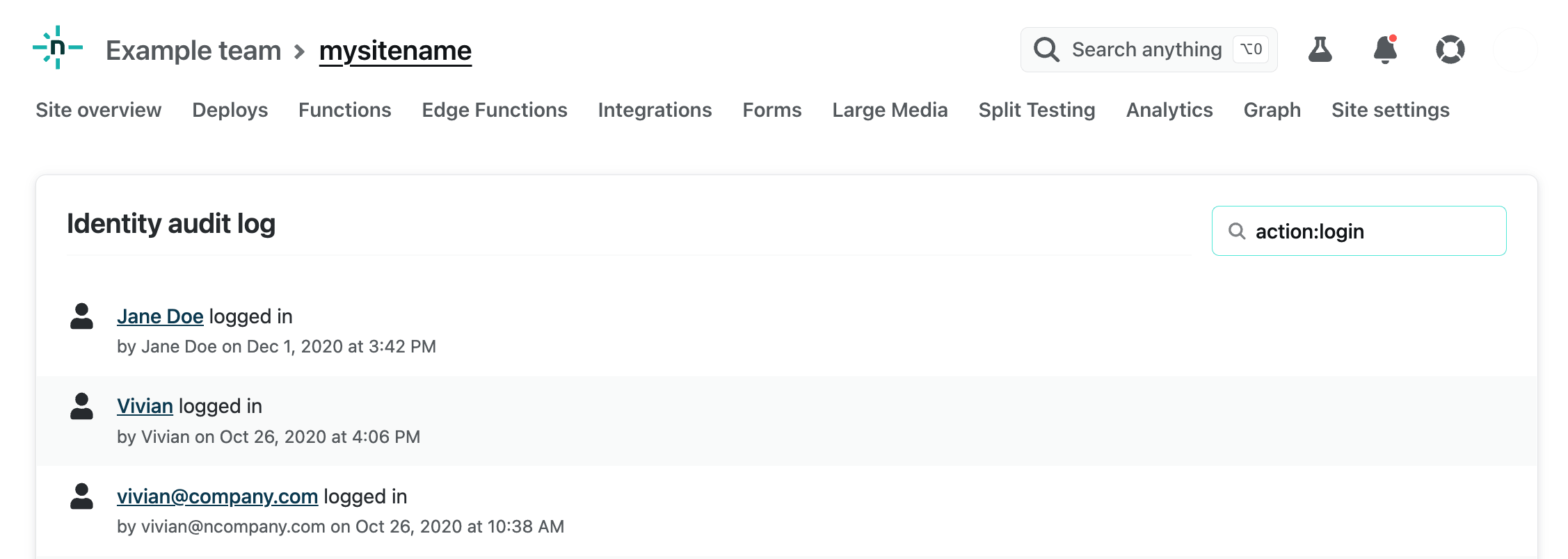Open the Deploys tab
This screenshot has height=559, width=1568.
[230, 110]
